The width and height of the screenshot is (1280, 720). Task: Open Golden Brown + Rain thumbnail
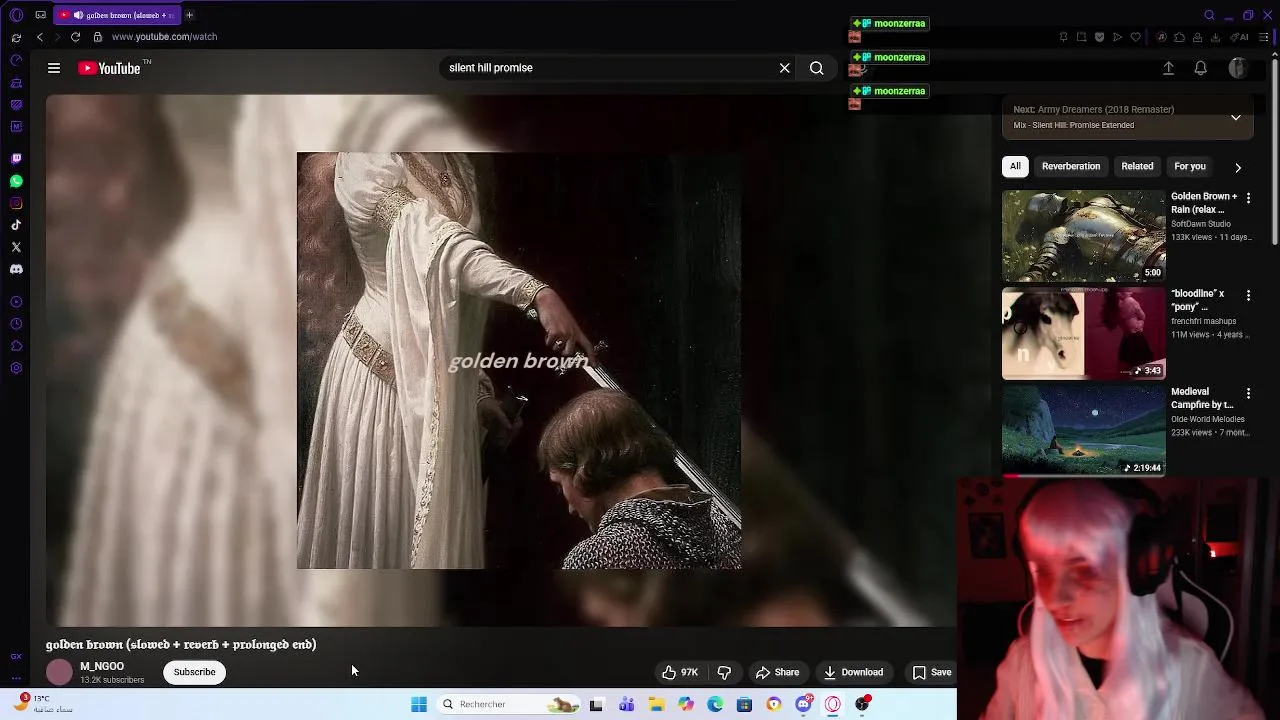(x=1084, y=235)
